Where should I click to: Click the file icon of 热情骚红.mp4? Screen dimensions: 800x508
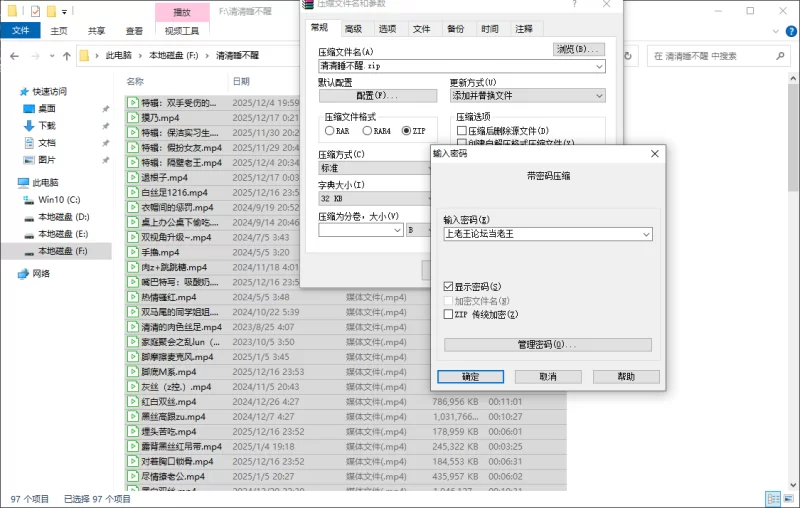pyautogui.click(x=133, y=297)
